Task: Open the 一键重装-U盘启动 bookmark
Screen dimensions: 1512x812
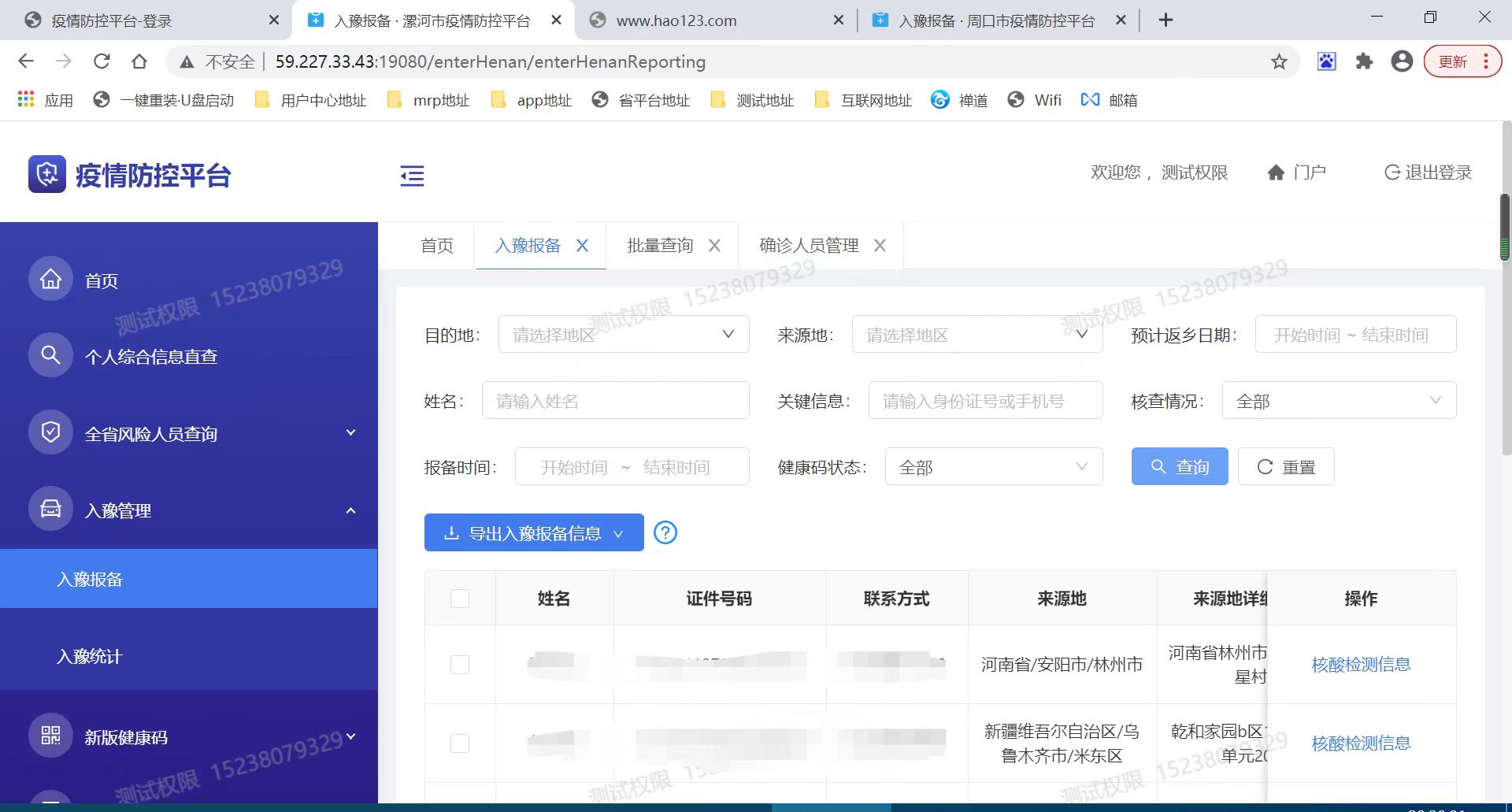Action: (x=164, y=100)
